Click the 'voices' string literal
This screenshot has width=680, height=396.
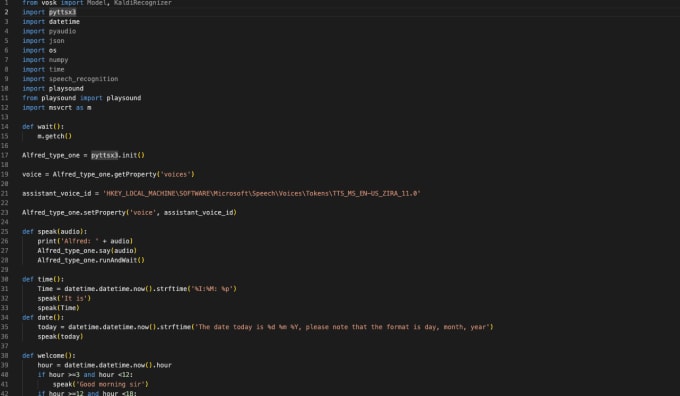point(176,174)
